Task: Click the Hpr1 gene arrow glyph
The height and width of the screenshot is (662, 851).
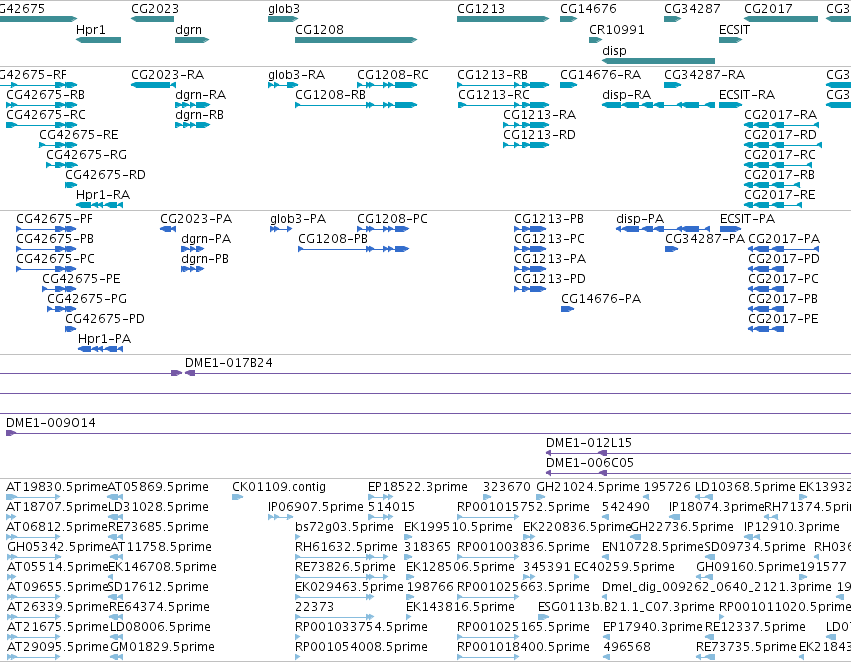Action: pyautogui.click(x=98, y=40)
